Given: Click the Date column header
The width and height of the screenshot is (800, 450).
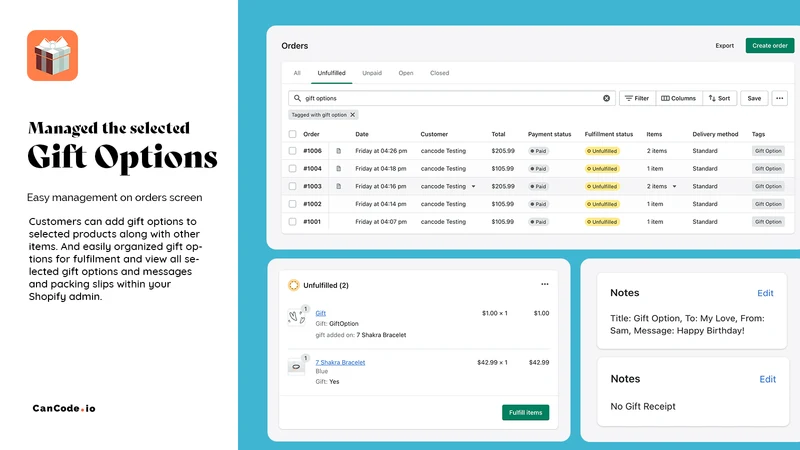Looking at the screenshot, I should click(362, 134).
